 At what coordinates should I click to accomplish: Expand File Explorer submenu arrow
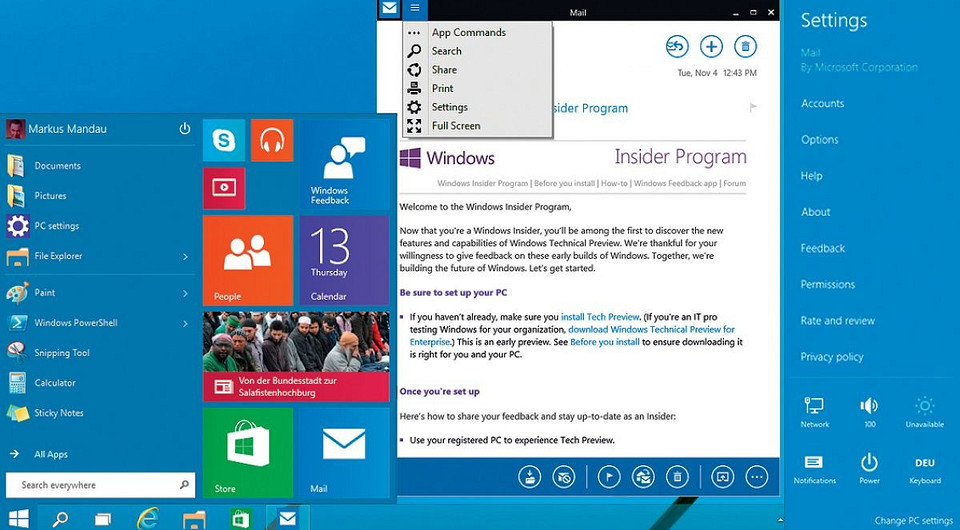185,256
